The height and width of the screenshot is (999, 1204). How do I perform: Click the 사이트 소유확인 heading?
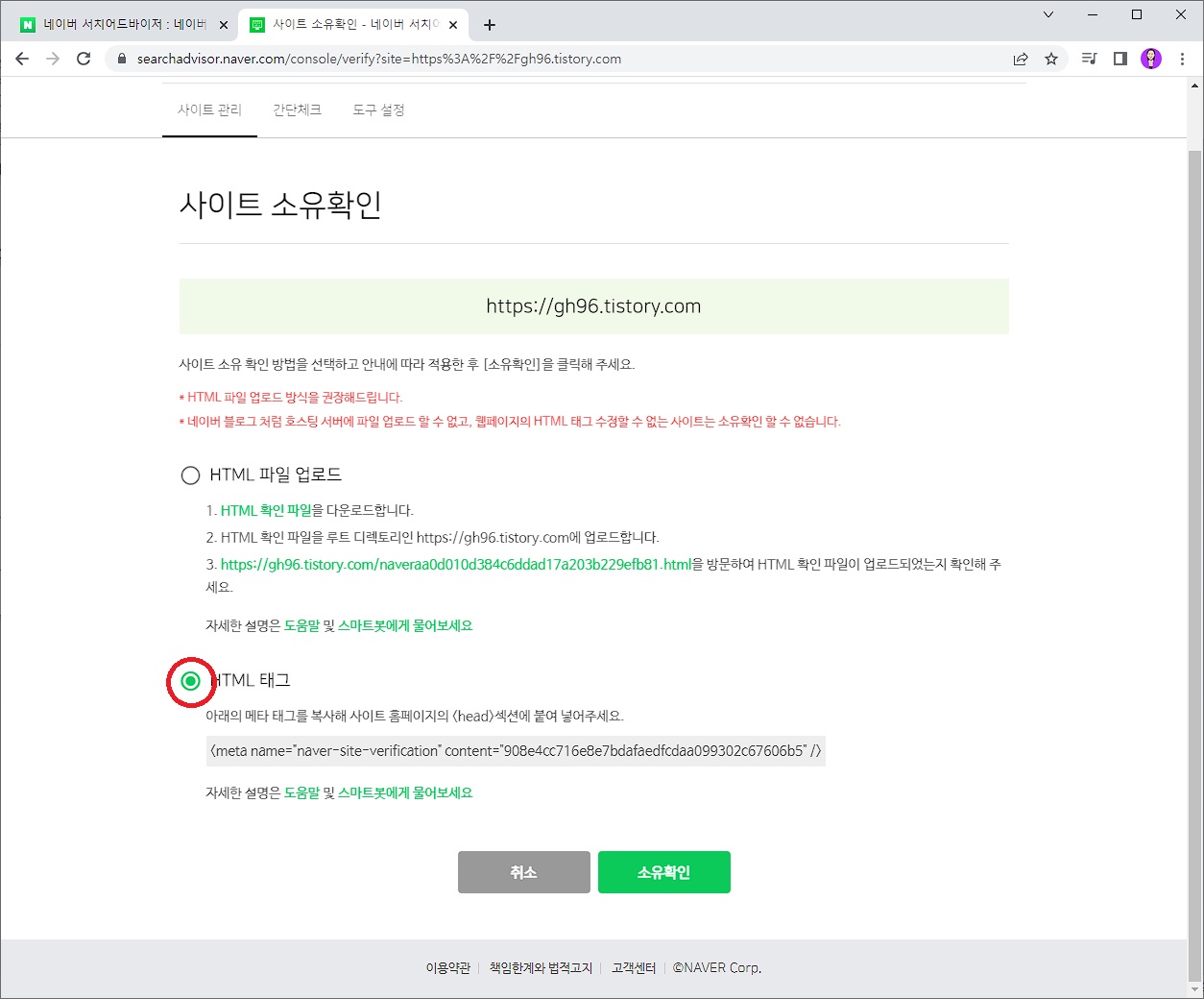pyautogui.click(x=280, y=205)
